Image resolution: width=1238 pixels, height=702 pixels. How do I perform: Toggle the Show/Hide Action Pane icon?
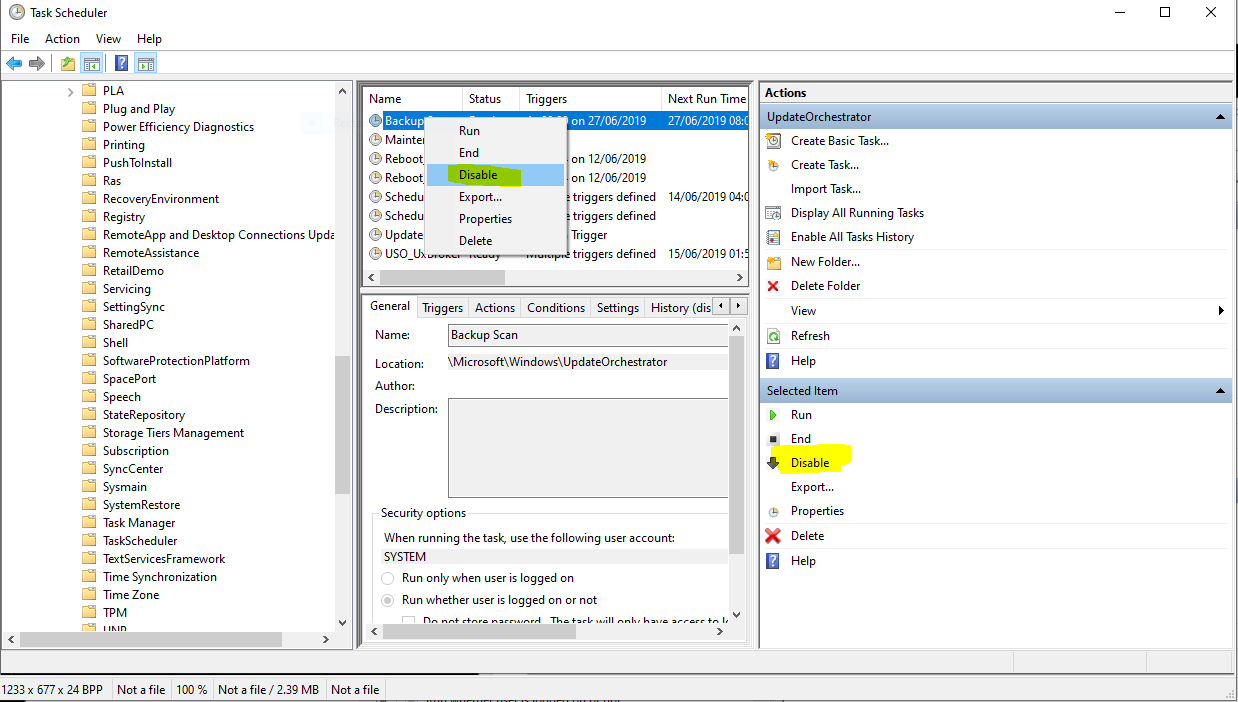click(146, 64)
